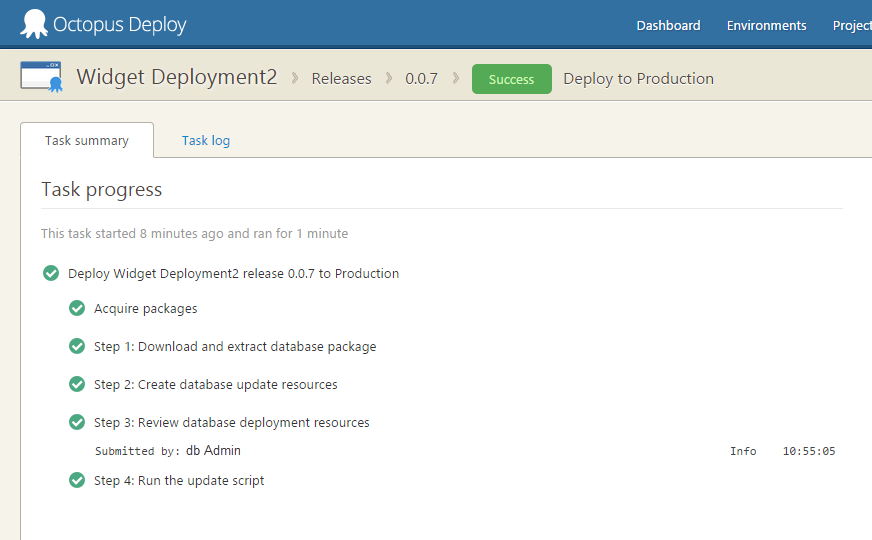Expand Step 4: Run the update script

pos(179,481)
